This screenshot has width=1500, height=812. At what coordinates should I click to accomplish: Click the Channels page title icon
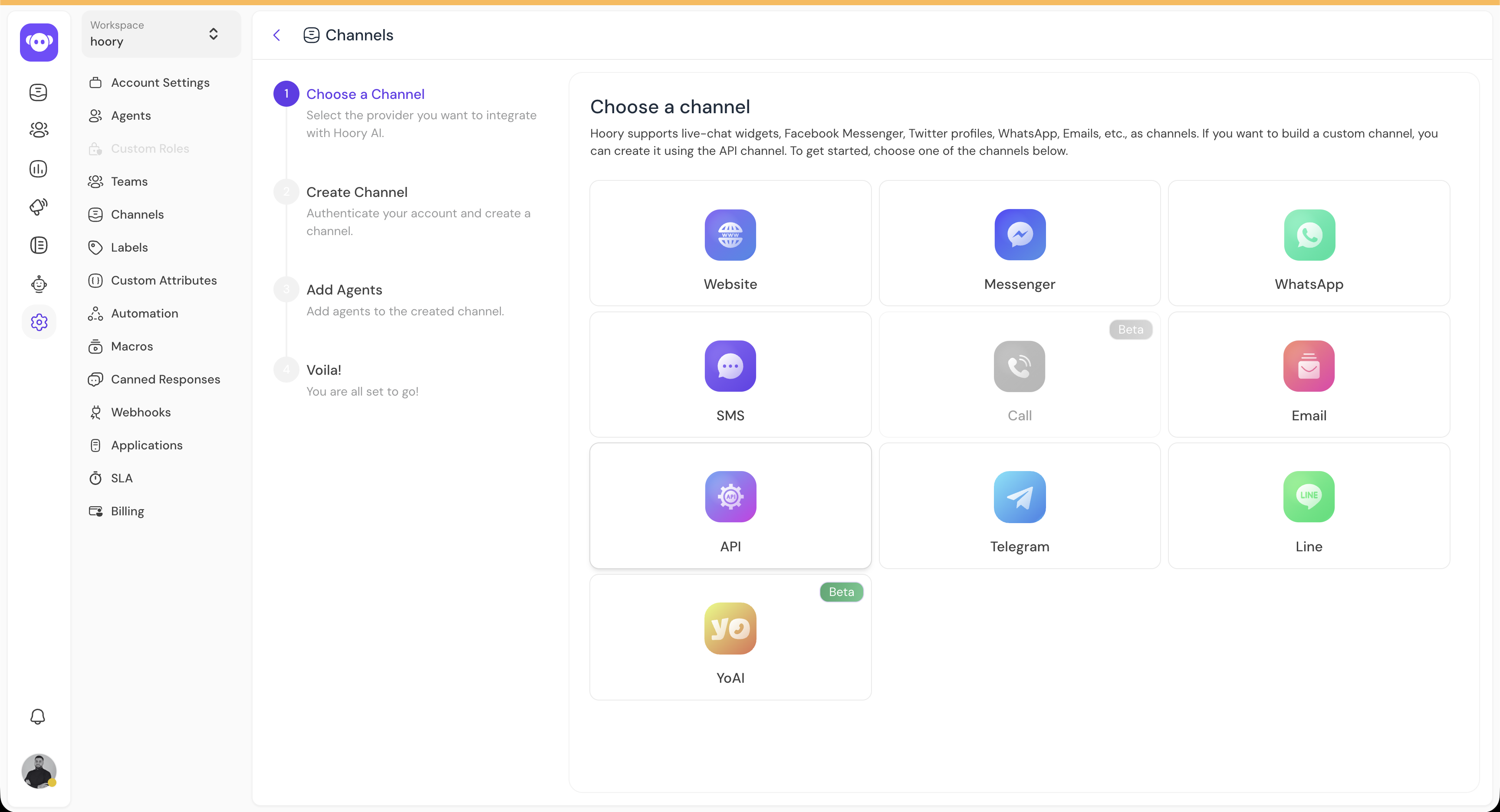pos(311,36)
